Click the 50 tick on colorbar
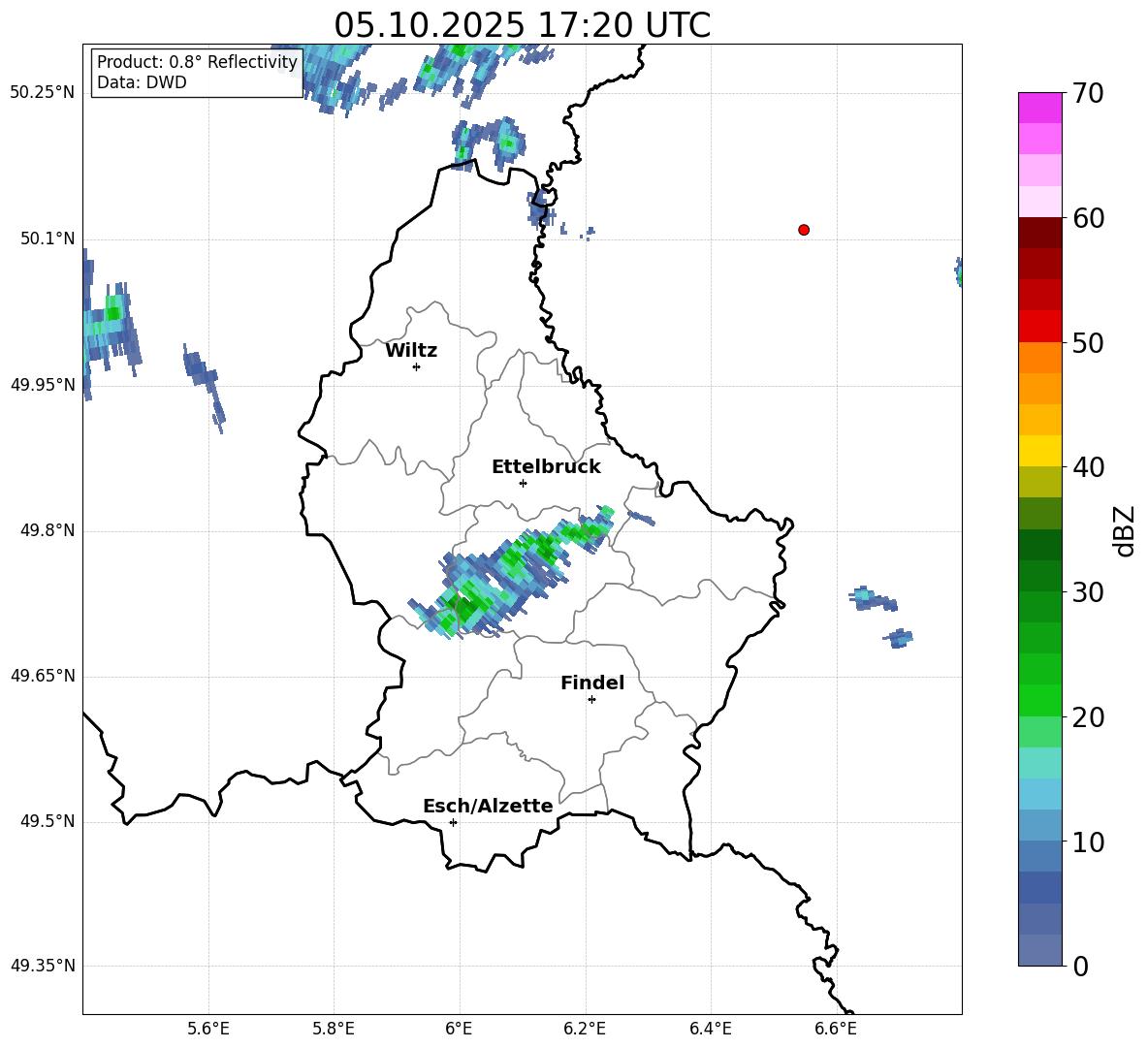This screenshot has width=1148, height=1048. click(1088, 343)
